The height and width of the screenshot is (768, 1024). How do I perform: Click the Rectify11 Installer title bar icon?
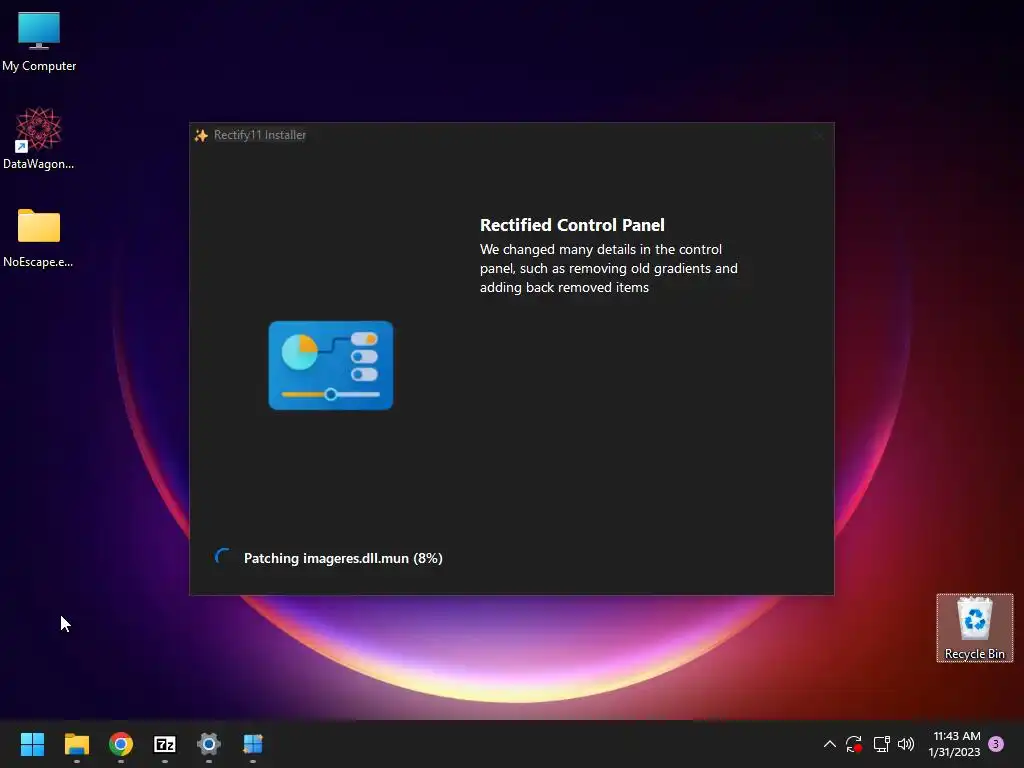click(201, 135)
